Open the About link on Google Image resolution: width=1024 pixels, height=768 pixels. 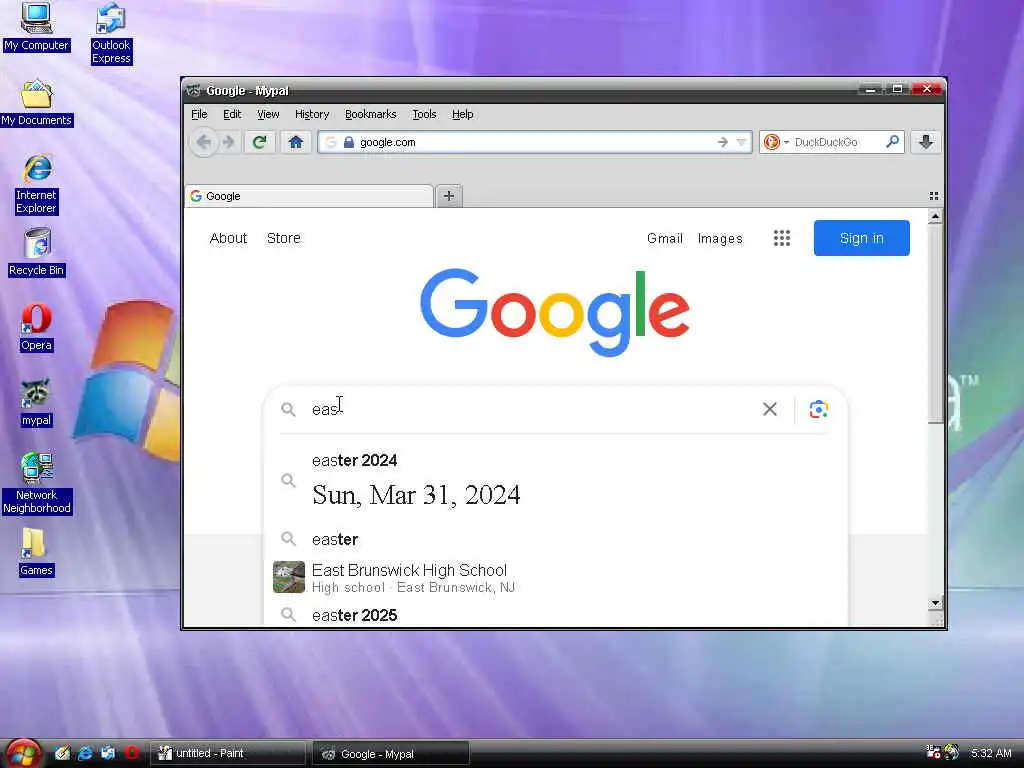point(228,238)
